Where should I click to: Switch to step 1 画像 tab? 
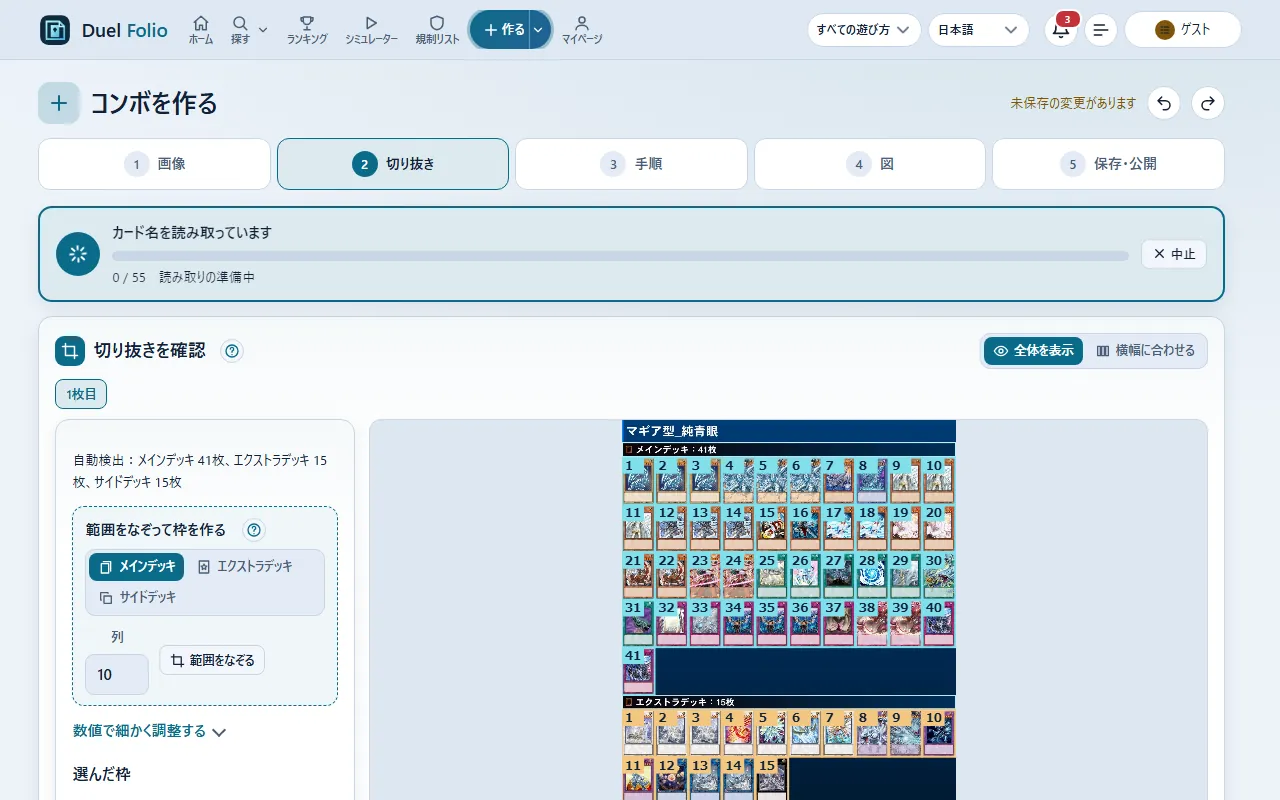point(154,164)
